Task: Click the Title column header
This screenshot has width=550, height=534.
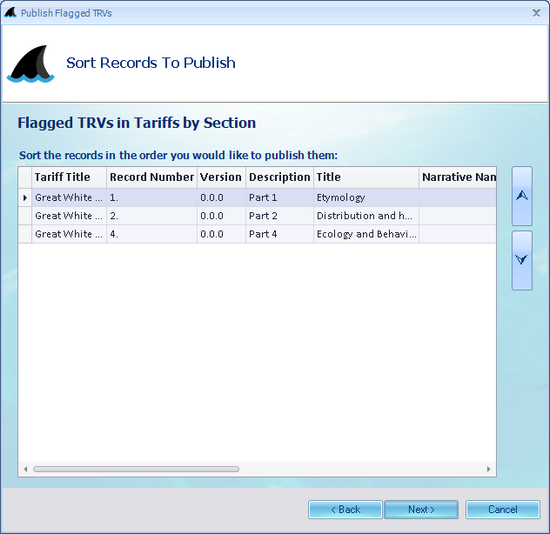Action: tap(366, 177)
